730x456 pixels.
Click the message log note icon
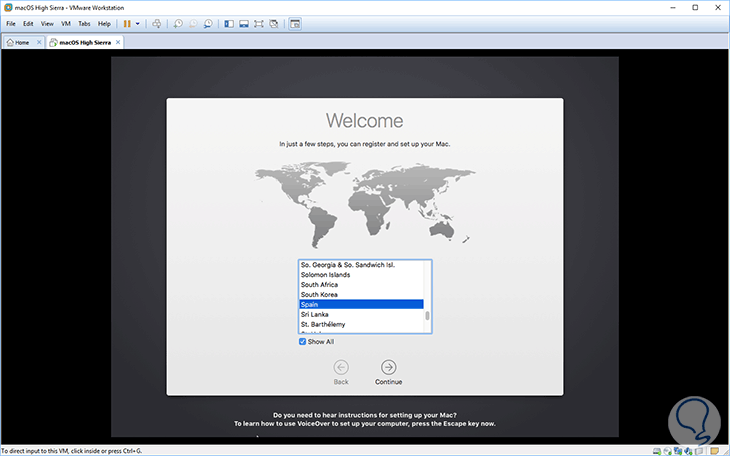(714, 451)
